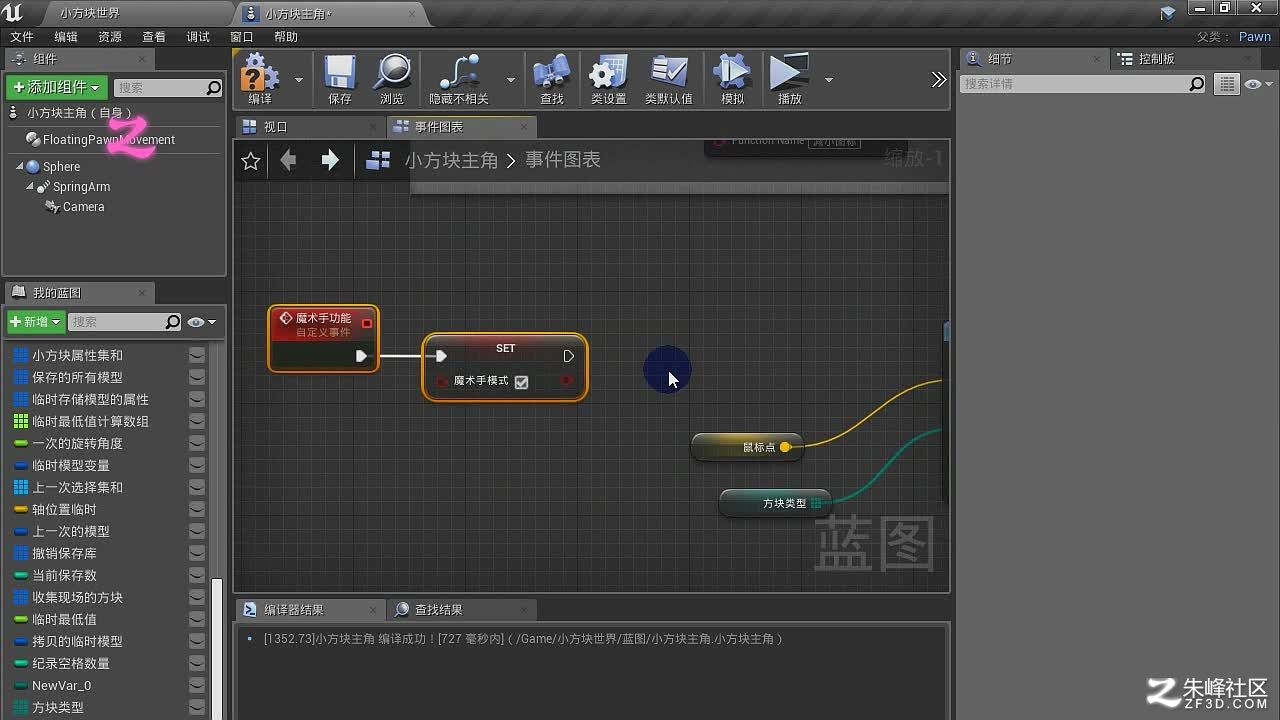
Task: Open the 文件 menu
Action: pyautogui.click(x=22, y=37)
